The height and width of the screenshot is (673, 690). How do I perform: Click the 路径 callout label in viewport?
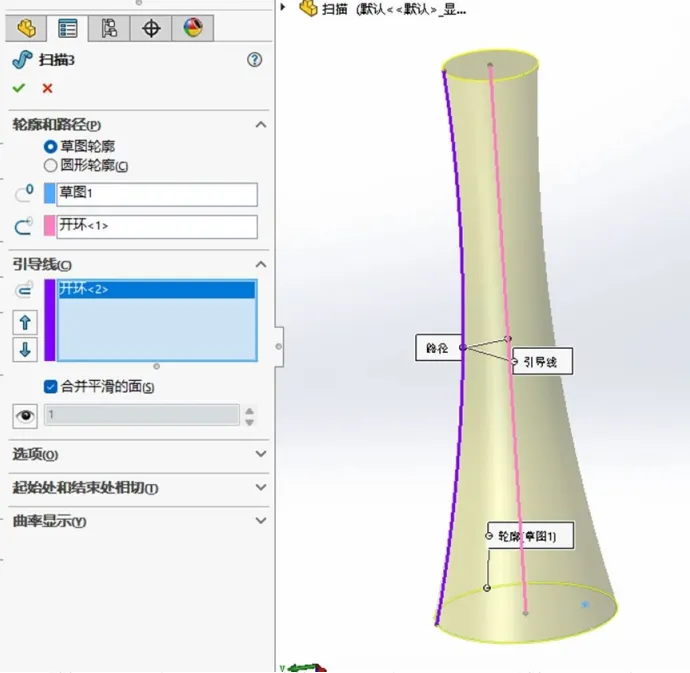tap(438, 348)
